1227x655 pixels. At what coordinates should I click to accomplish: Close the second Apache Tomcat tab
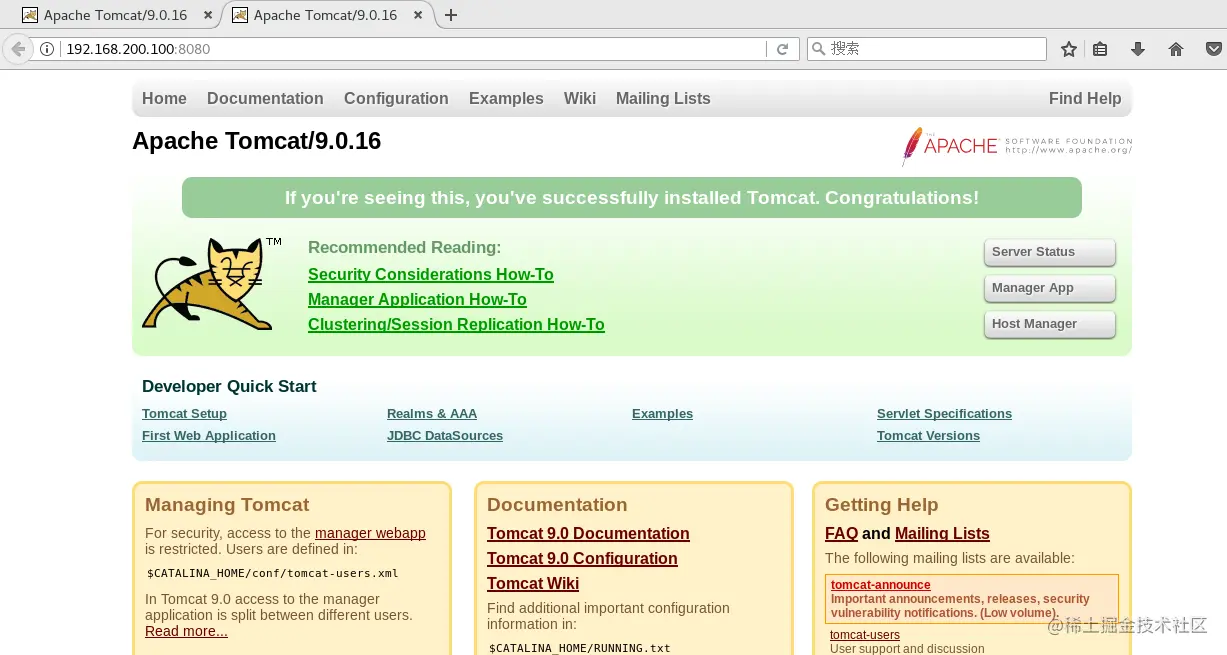tap(417, 15)
